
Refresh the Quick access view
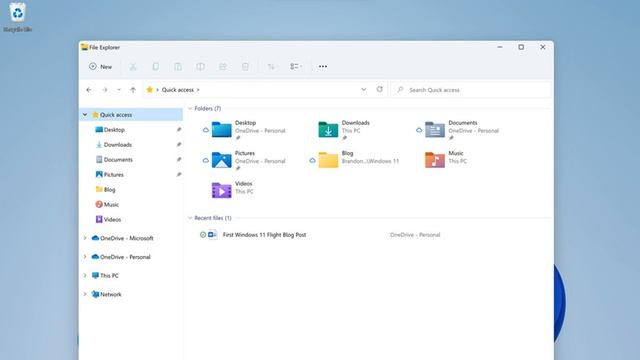coord(380,89)
